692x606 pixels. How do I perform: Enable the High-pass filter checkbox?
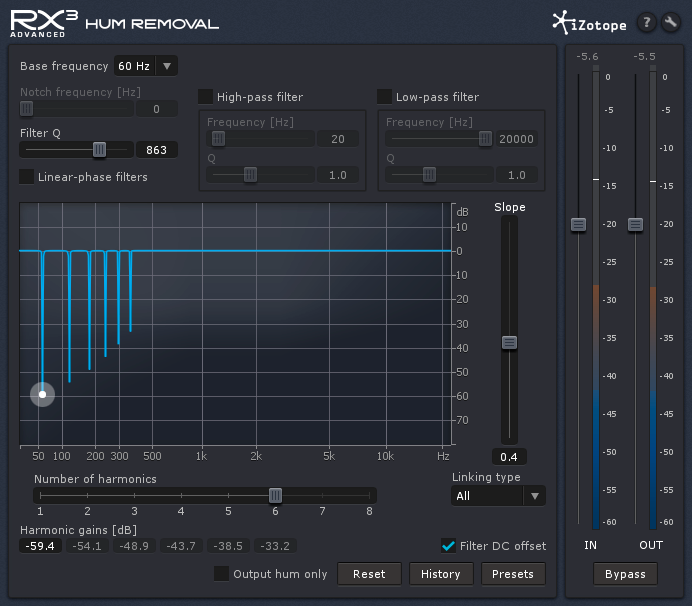[x=205, y=97]
